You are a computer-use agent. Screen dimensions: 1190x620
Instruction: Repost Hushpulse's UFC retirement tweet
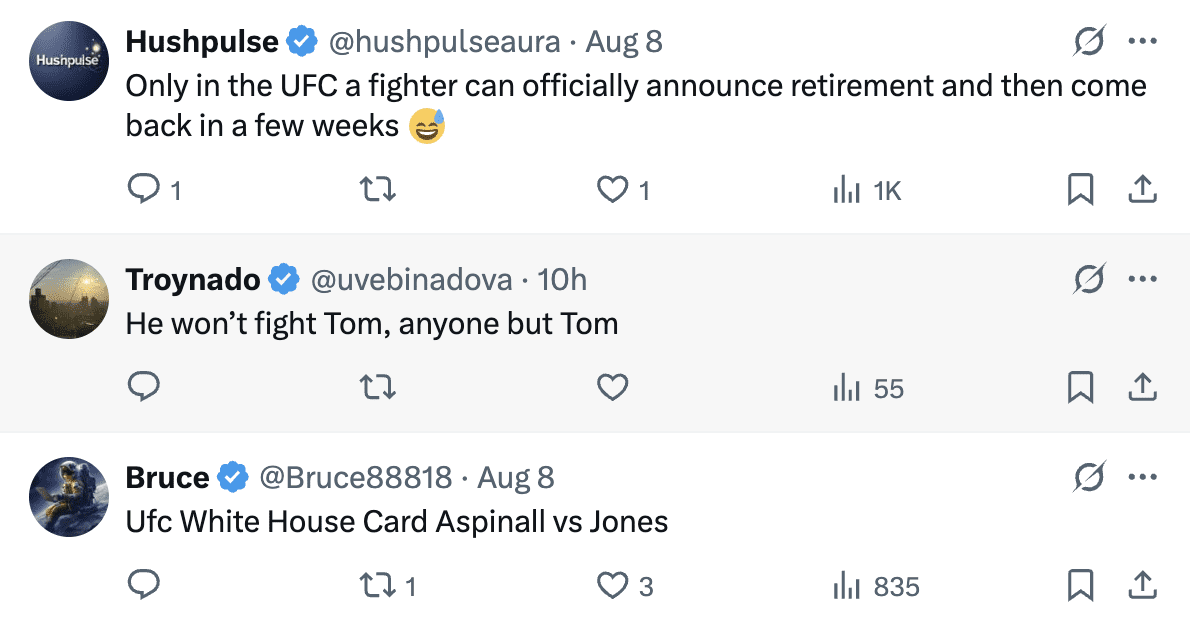(x=378, y=189)
